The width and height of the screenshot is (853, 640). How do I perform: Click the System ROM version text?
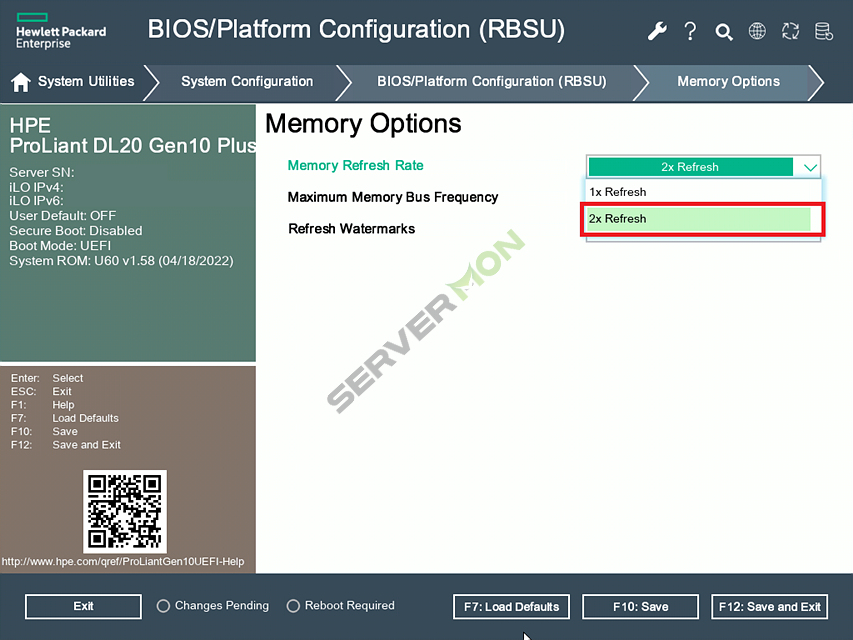(121, 261)
